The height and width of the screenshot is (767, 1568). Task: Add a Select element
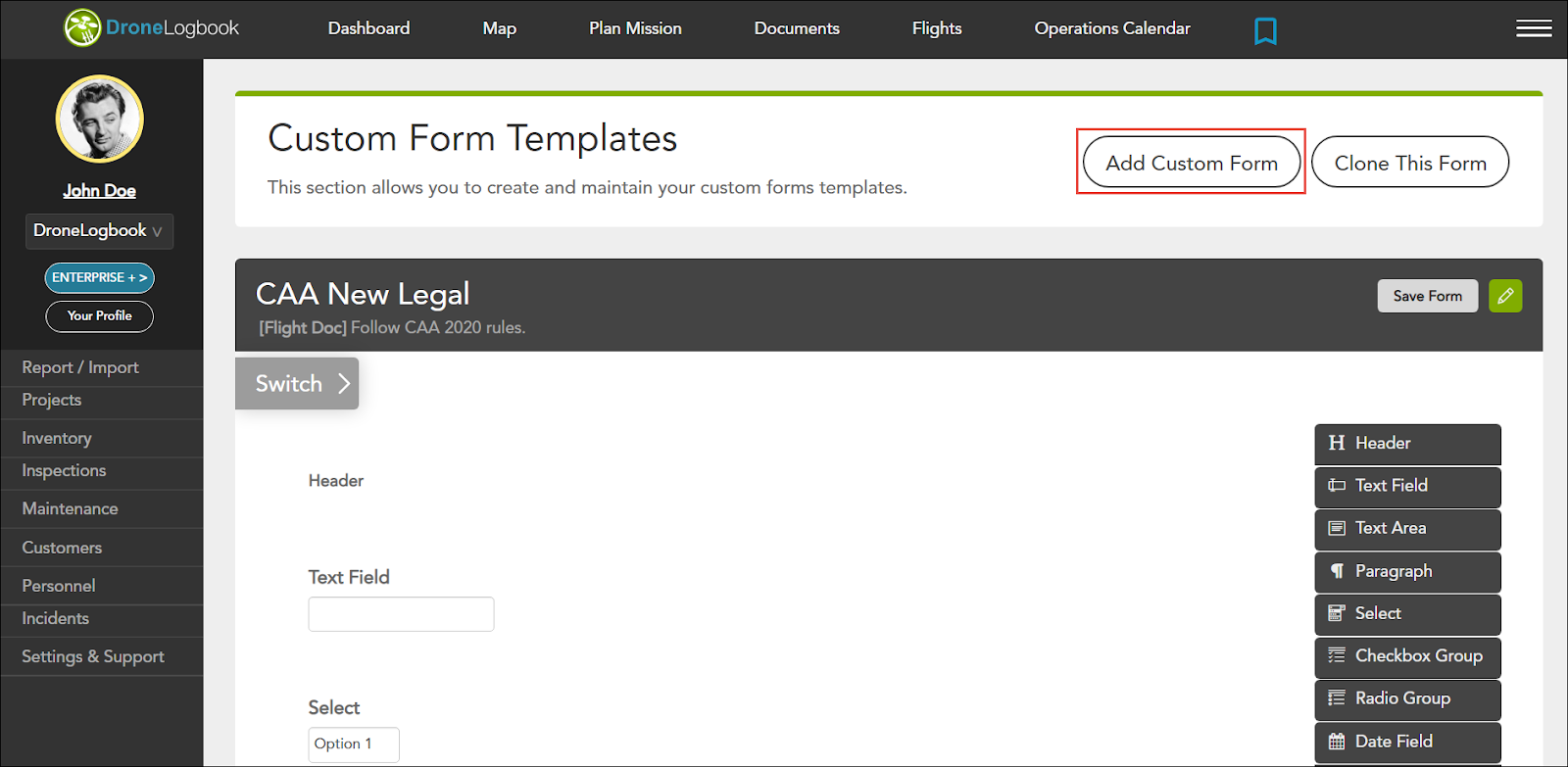pos(1407,614)
